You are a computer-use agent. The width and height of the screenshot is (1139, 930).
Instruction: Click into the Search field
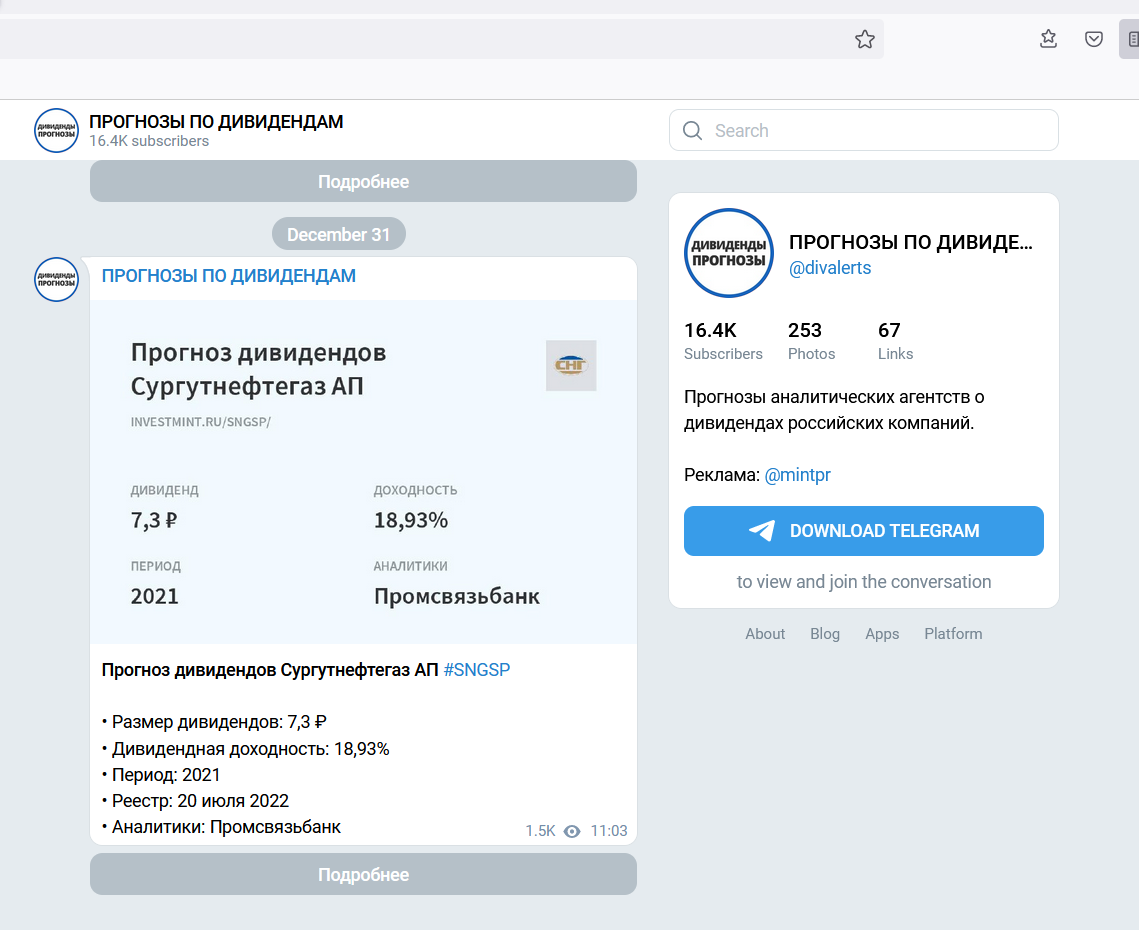[864, 130]
